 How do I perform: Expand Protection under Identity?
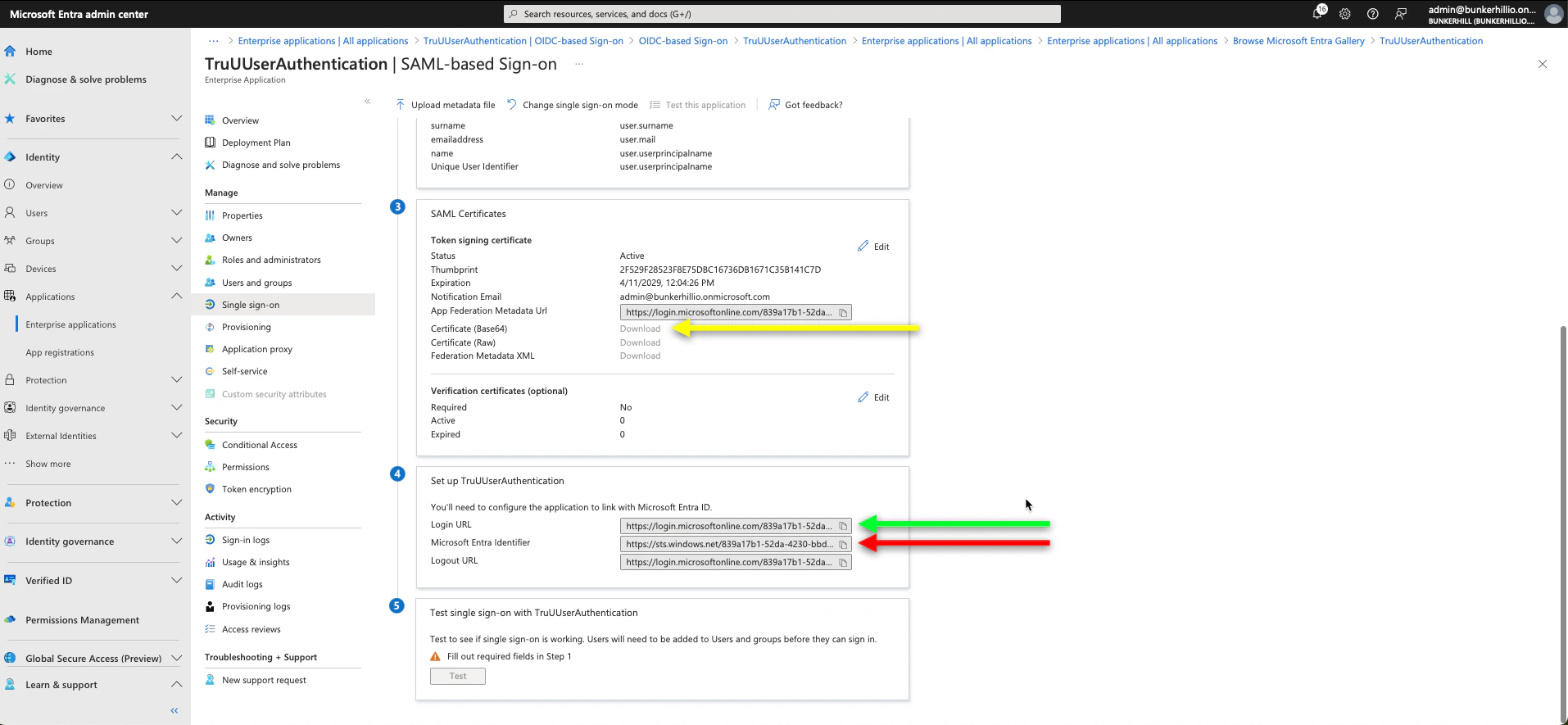(176, 380)
